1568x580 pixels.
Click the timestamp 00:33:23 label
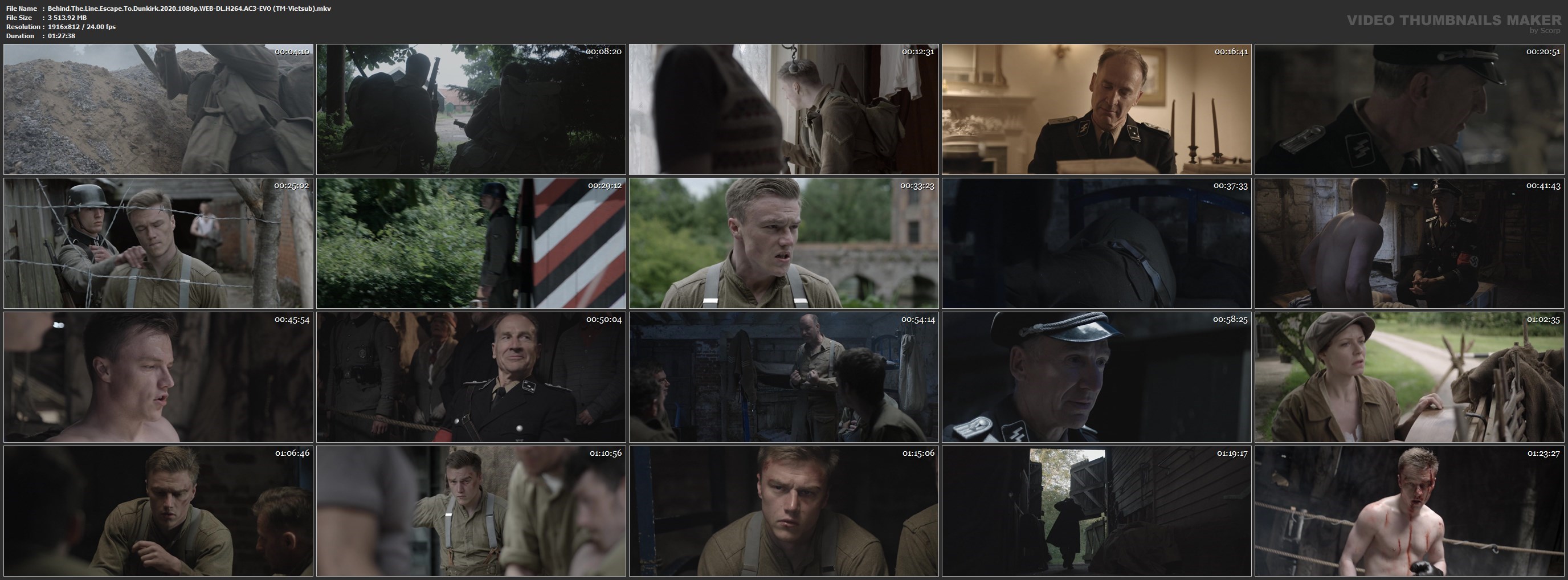tap(917, 186)
